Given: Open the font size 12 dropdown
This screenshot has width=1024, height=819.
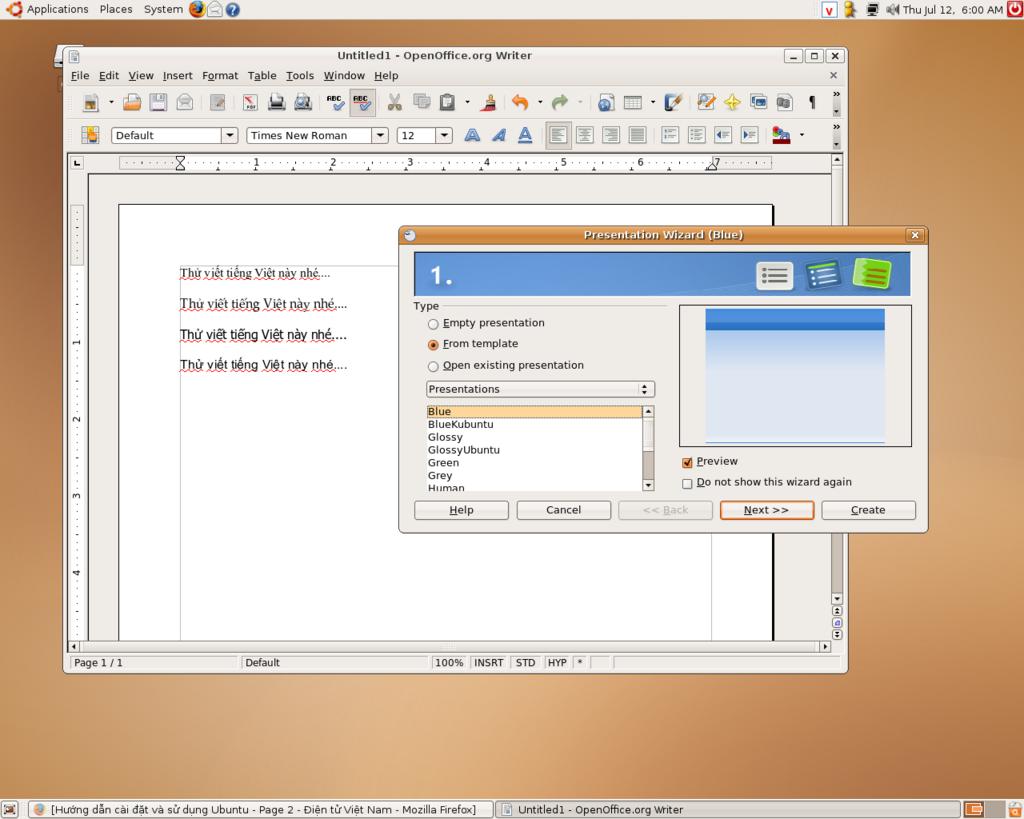Looking at the screenshot, I should pyautogui.click(x=444, y=135).
